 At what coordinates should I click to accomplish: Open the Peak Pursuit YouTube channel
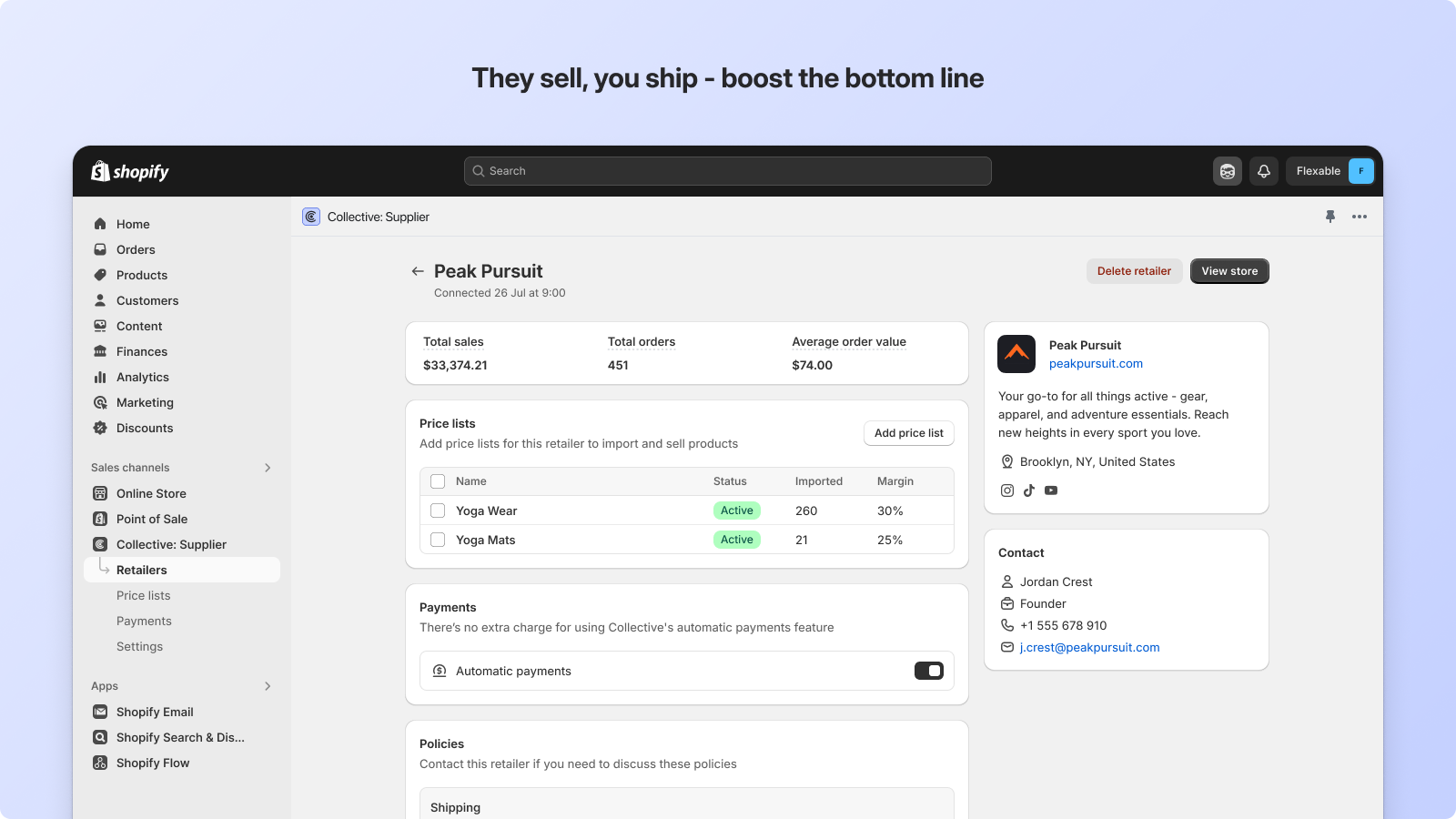[x=1051, y=490]
